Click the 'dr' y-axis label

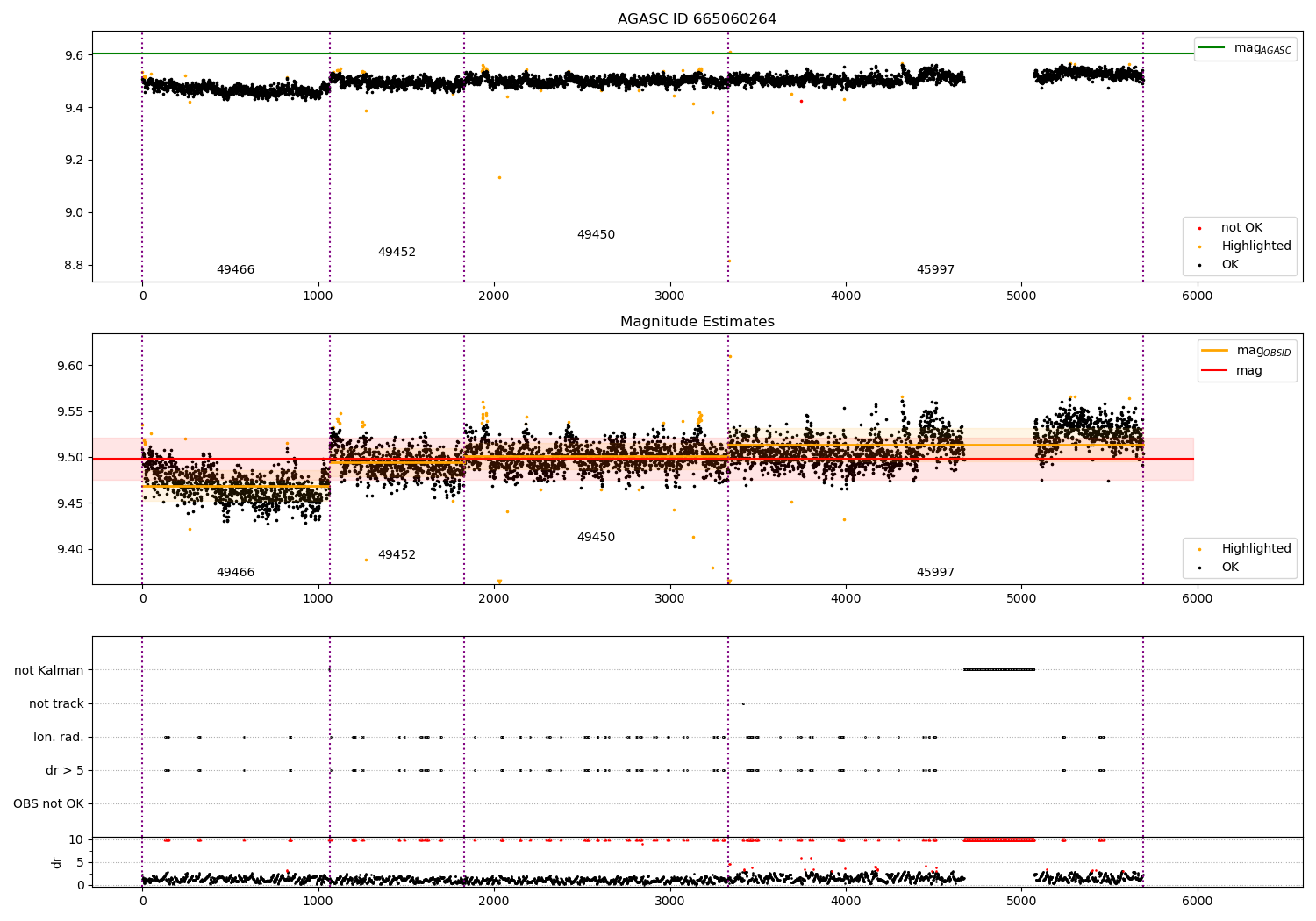[57, 862]
